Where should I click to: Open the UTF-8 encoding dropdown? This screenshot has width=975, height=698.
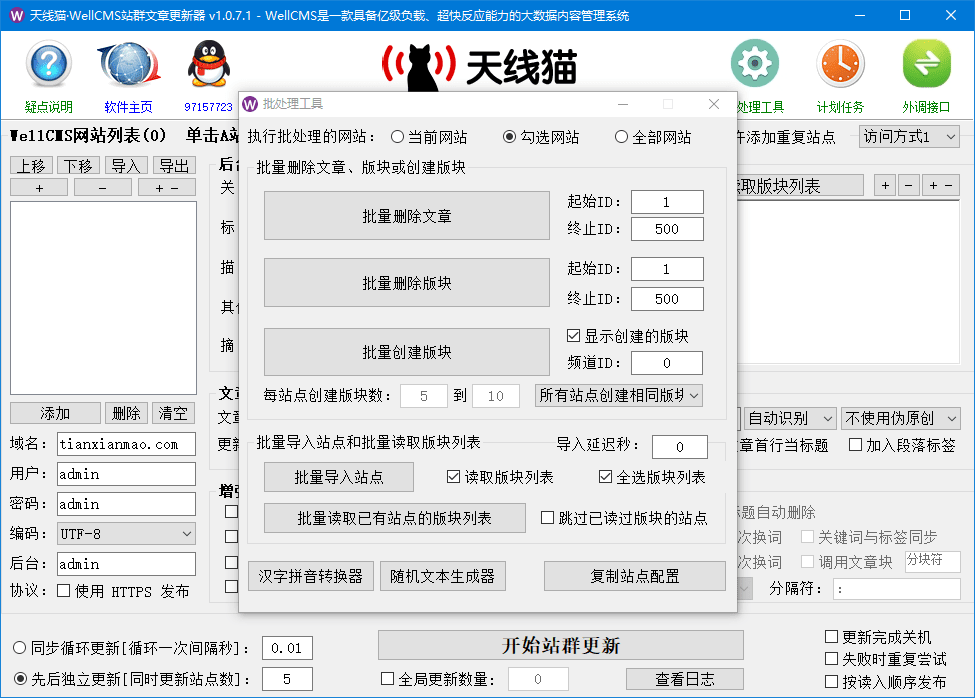(126, 533)
